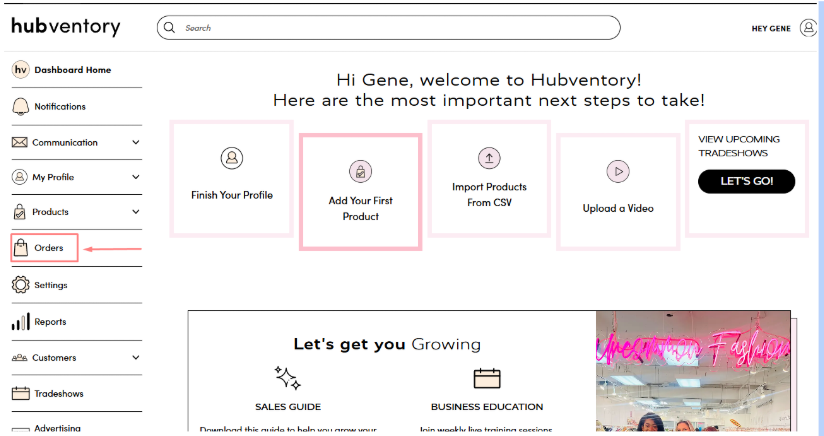Click the Communication envelope icon

[19, 142]
